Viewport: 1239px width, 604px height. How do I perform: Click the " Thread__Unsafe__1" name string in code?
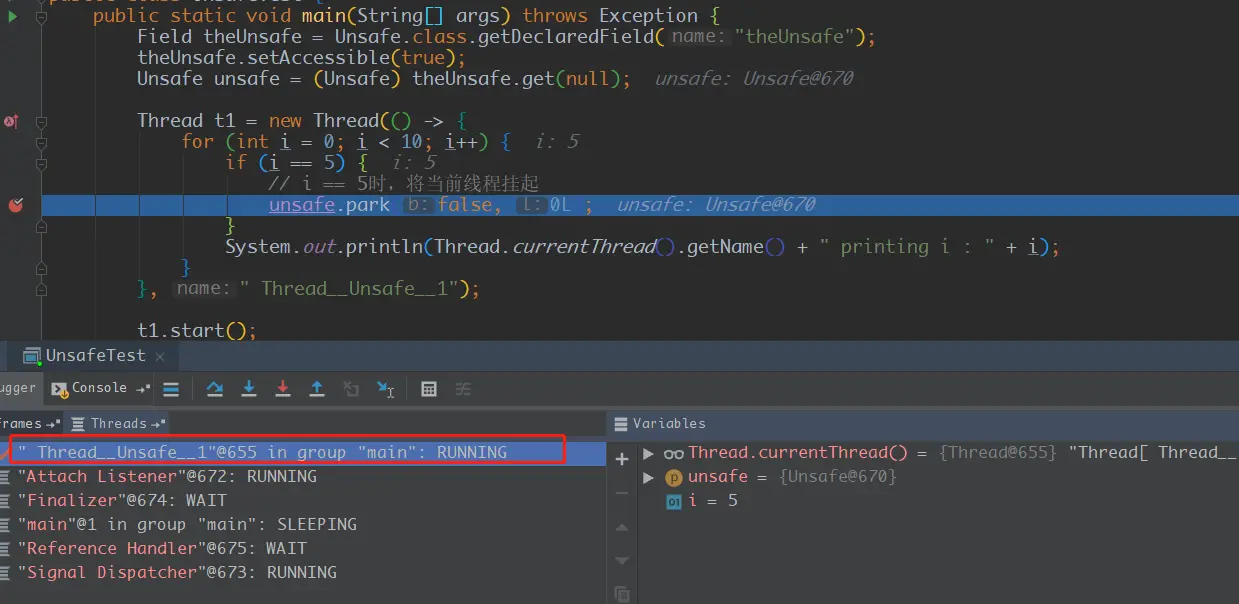(x=348, y=289)
